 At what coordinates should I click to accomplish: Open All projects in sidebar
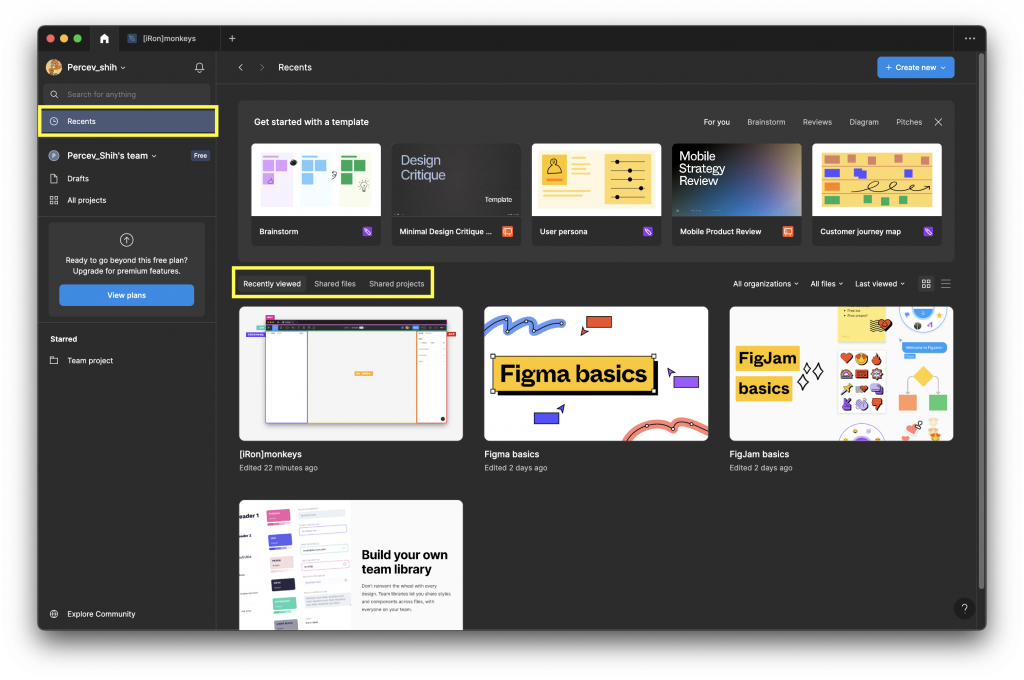[x=129, y=201]
